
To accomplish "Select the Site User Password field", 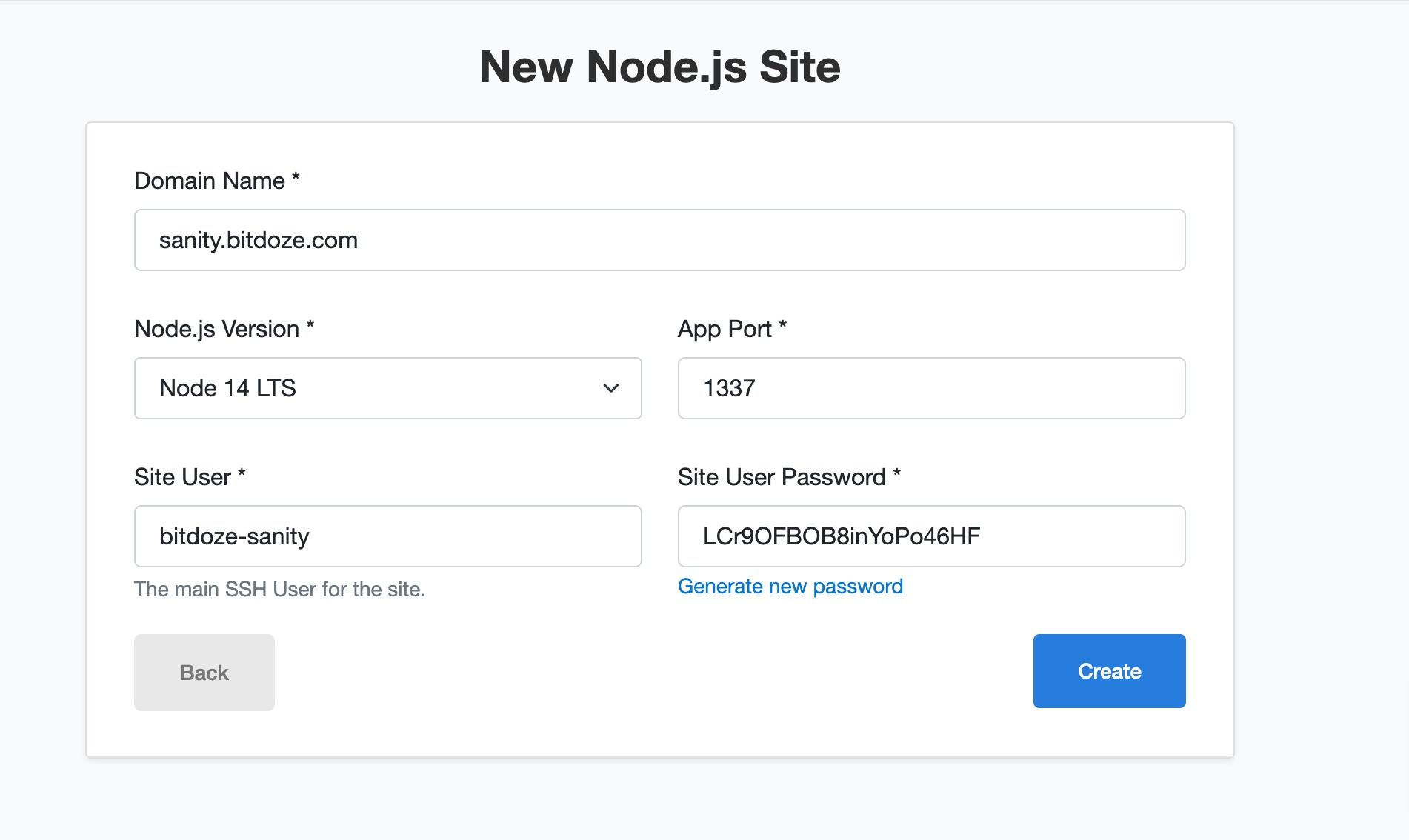I will click(x=931, y=536).
